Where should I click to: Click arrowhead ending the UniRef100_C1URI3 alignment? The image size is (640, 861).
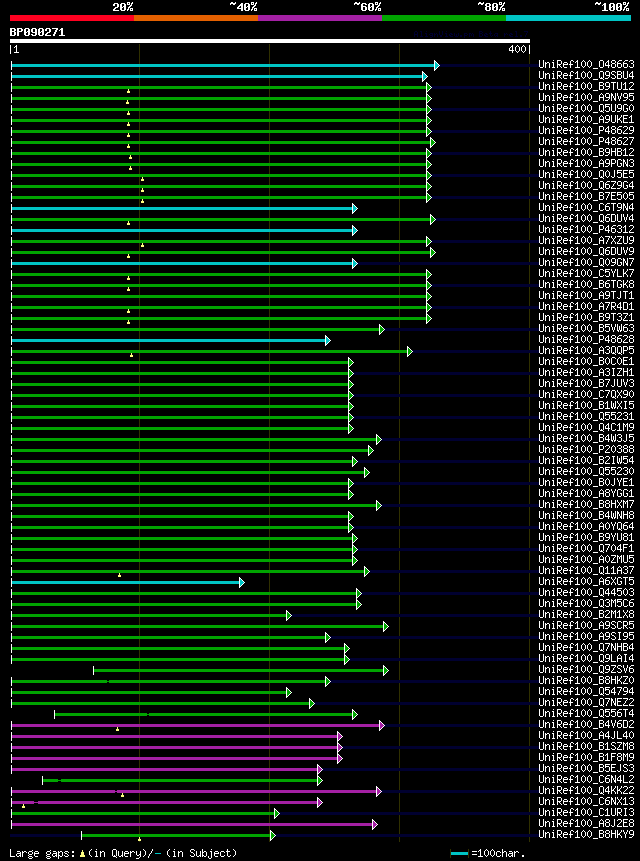coord(277,813)
